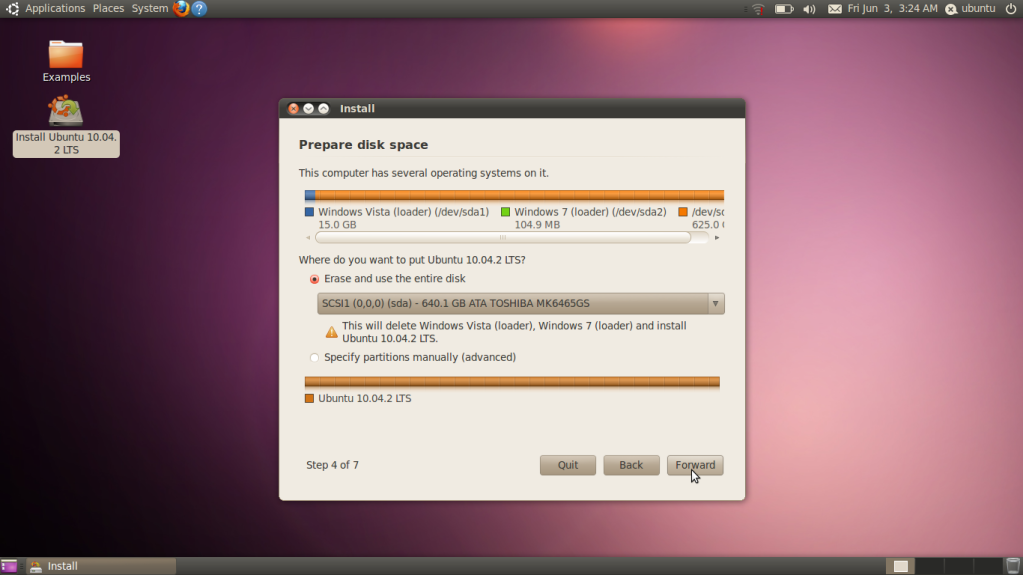
Task: Click Forward to continue installation
Action: [695, 465]
